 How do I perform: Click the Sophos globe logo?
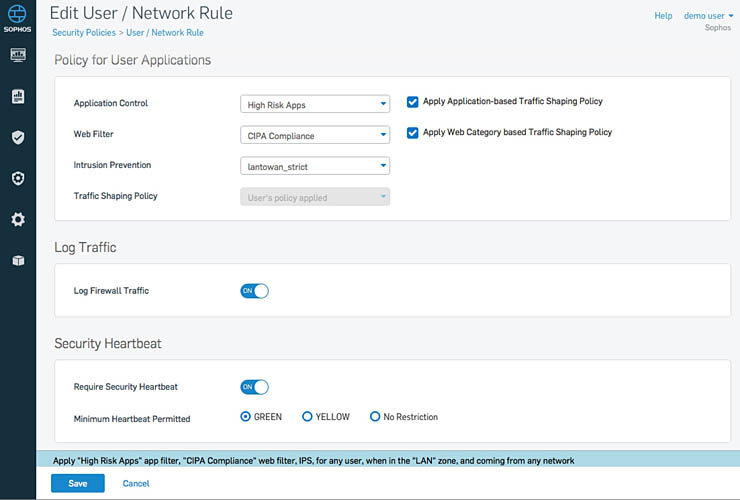point(18,14)
